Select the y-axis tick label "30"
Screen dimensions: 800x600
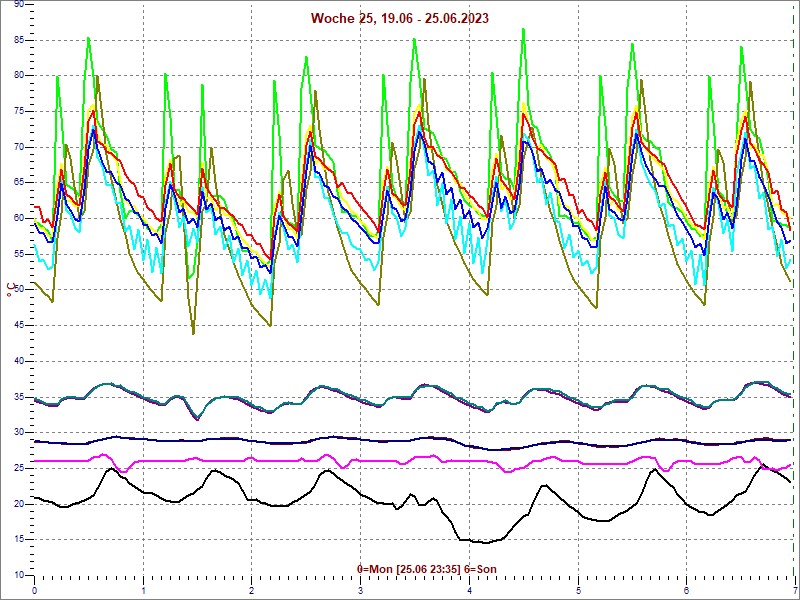click(x=18, y=433)
